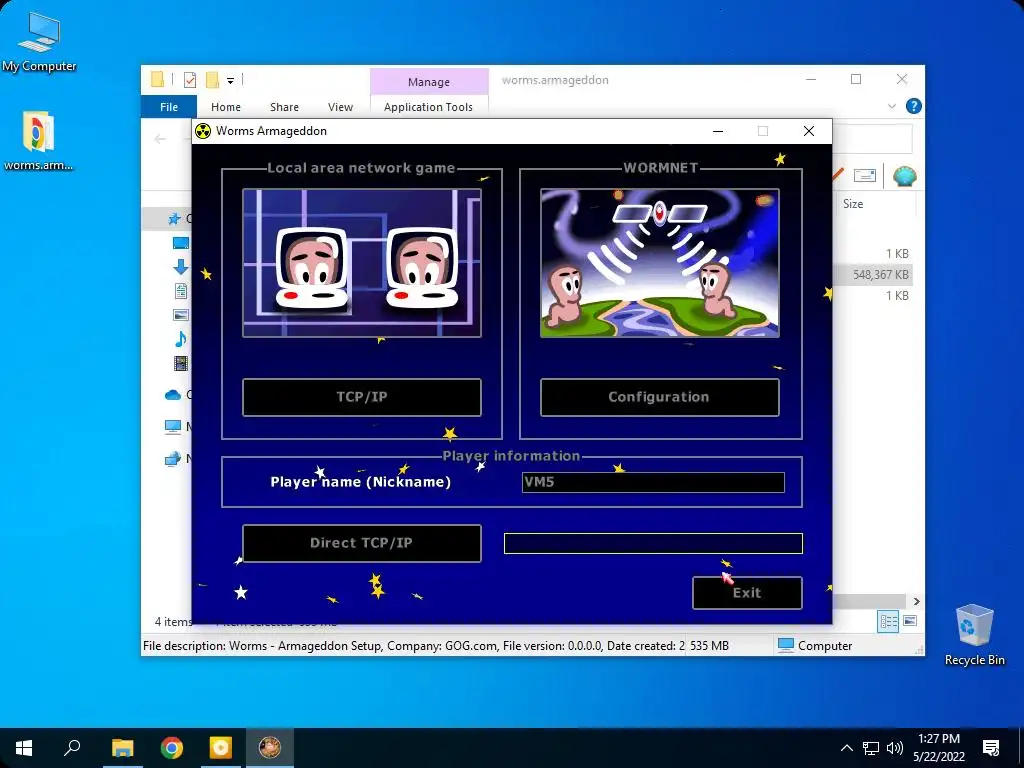
Task: Open the File tab in File Explorer
Action: point(168,107)
